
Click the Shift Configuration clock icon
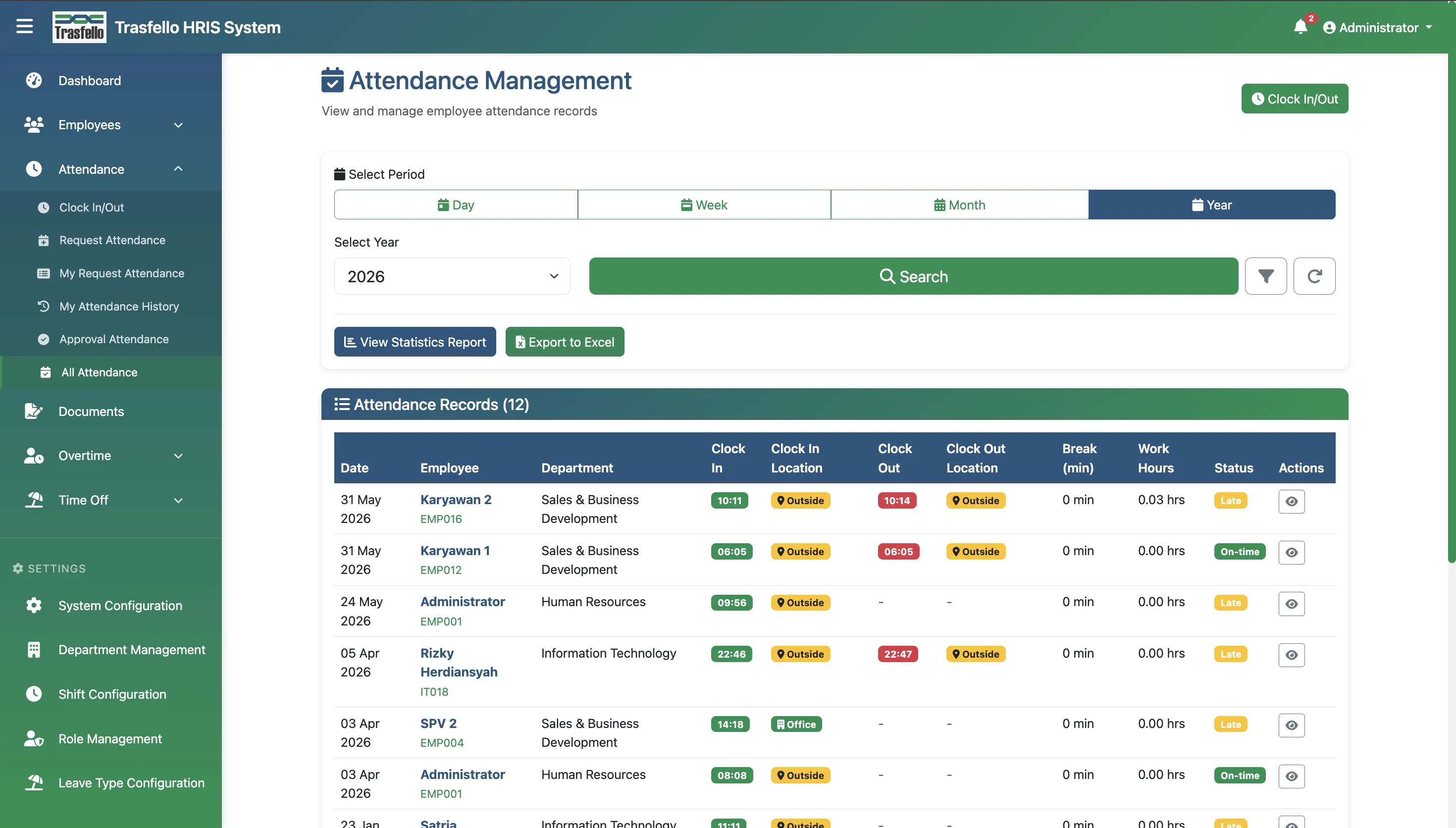pos(34,694)
